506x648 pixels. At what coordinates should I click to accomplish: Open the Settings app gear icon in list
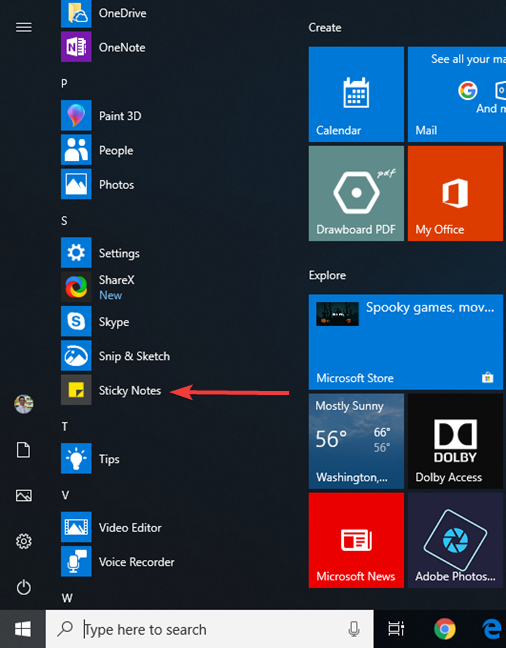[76, 253]
